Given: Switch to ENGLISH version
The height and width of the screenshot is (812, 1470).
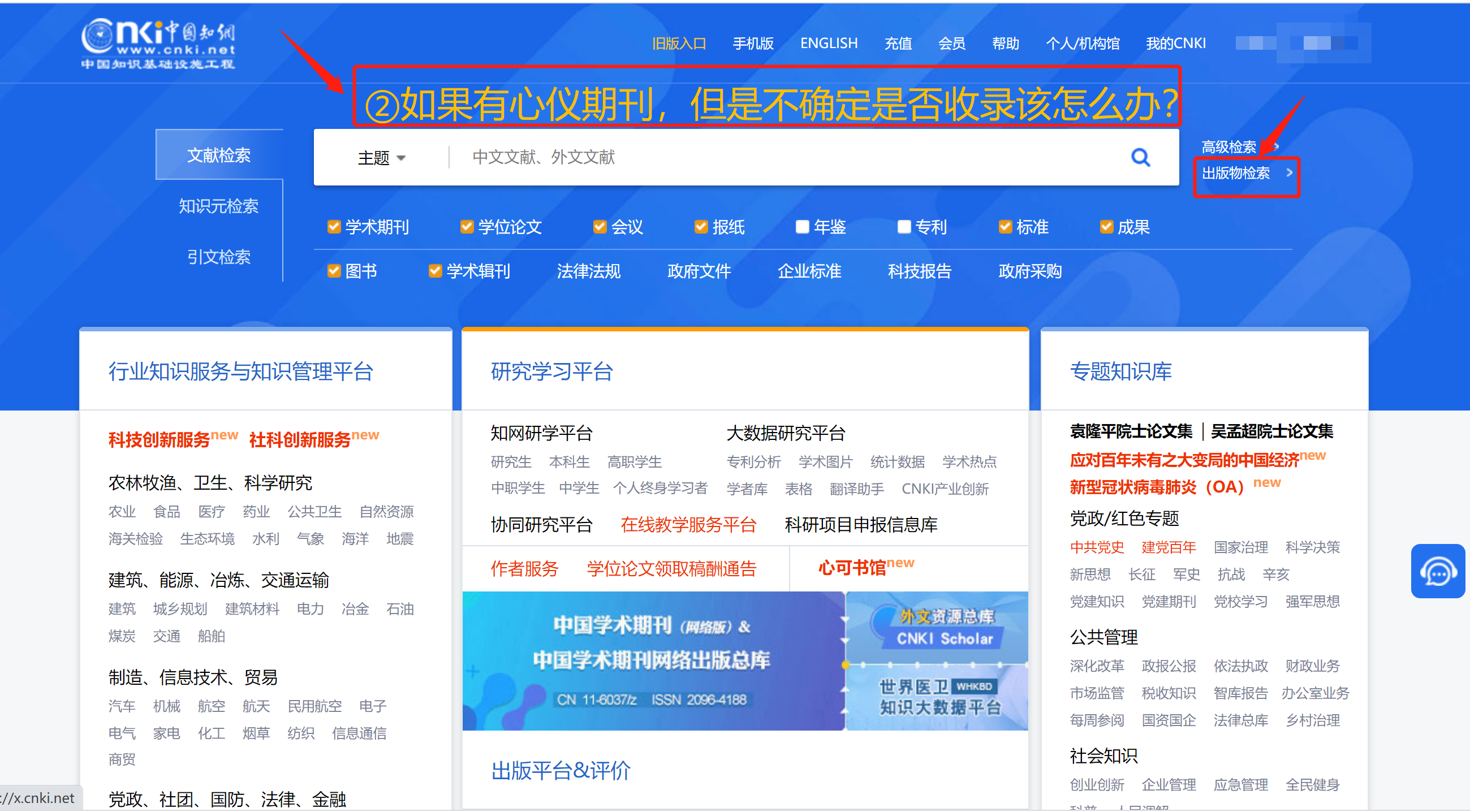Looking at the screenshot, I should (829, 44).
